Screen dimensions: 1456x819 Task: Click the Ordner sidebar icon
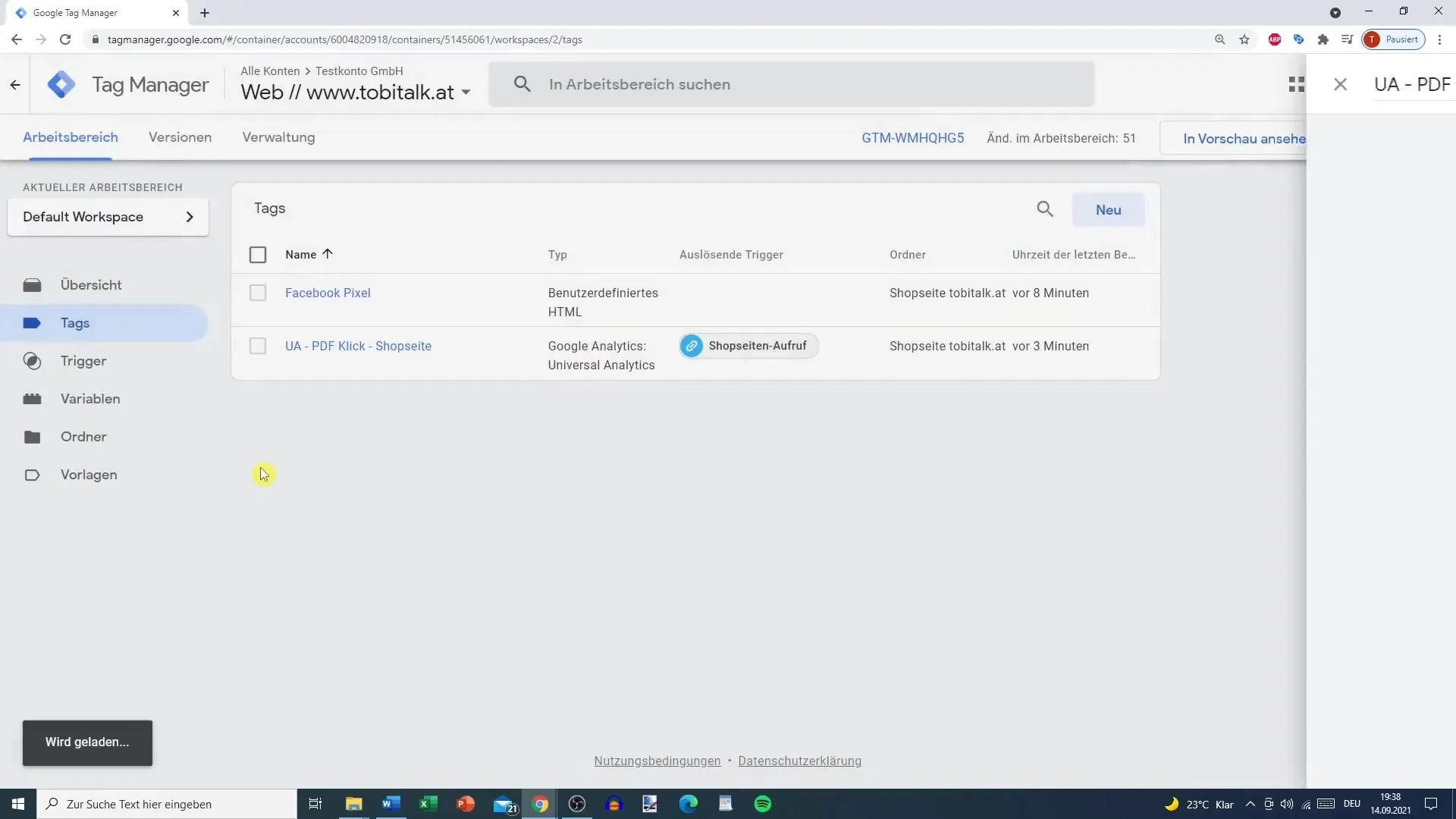click(x=32, y=436)
